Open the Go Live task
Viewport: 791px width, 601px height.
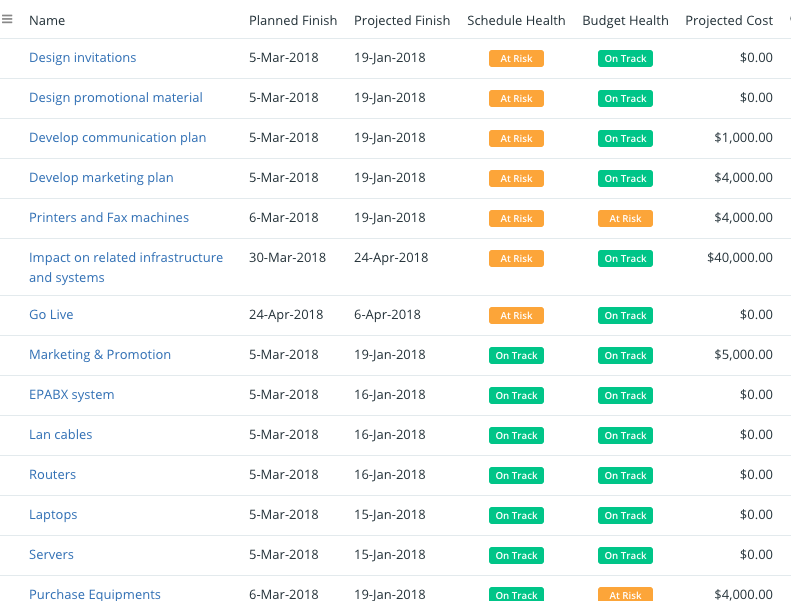tap(51, 314)
